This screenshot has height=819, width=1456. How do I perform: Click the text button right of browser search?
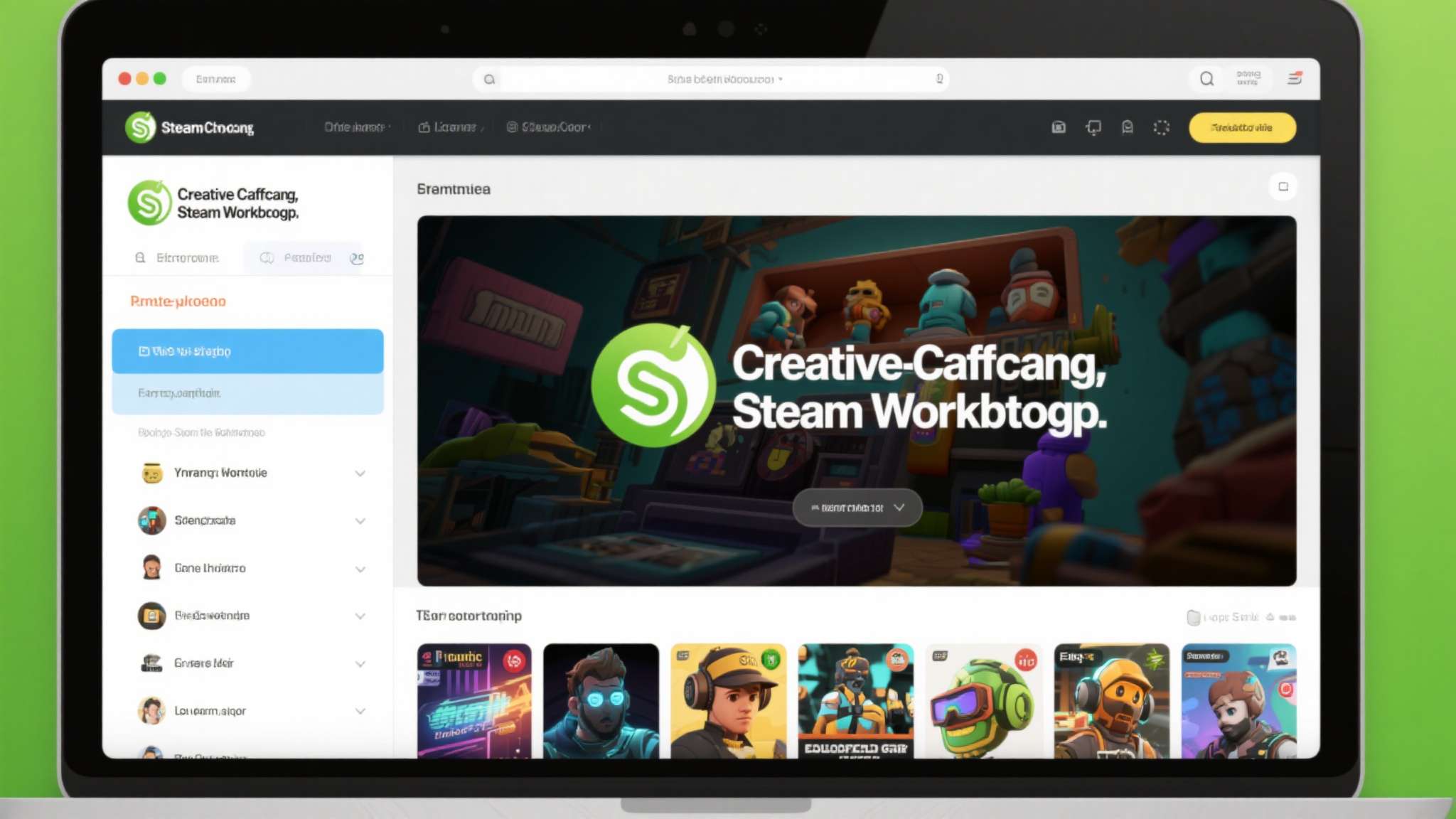[x=1248, y=78]
